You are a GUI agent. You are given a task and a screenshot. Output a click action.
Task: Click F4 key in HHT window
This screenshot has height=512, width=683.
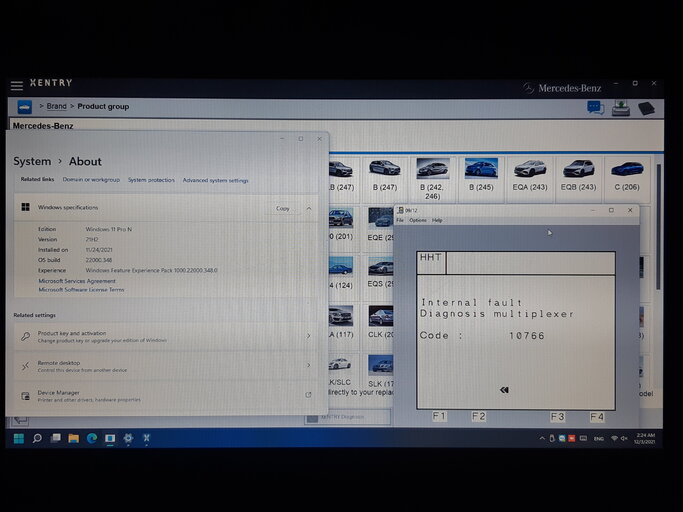(x=597, y=417)
